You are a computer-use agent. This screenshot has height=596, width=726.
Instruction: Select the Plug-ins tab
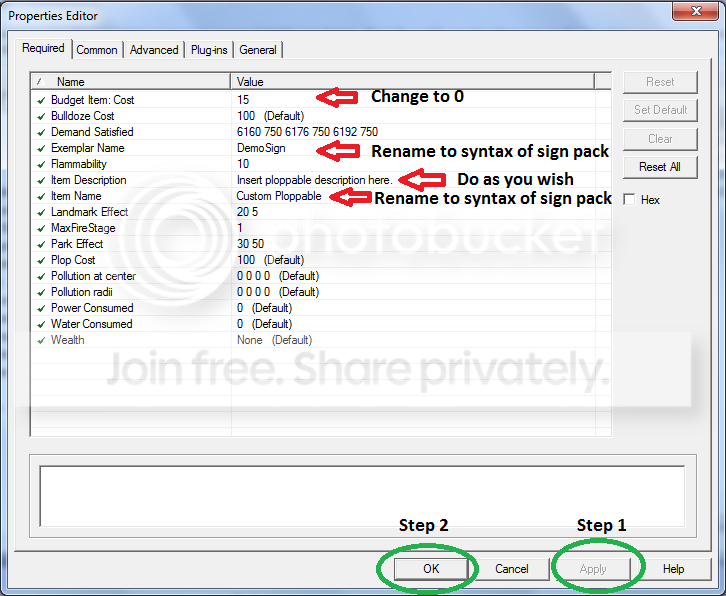(209, 50)
